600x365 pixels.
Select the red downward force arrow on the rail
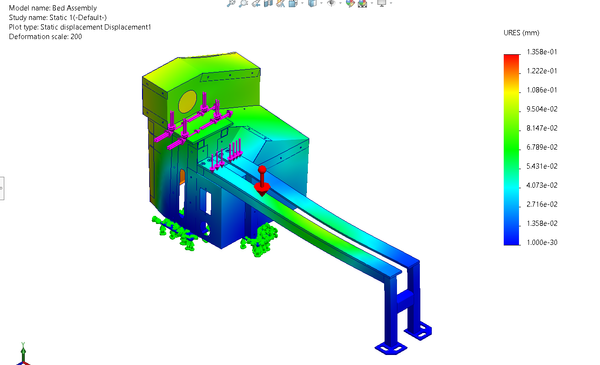click(x=262, y=181)
